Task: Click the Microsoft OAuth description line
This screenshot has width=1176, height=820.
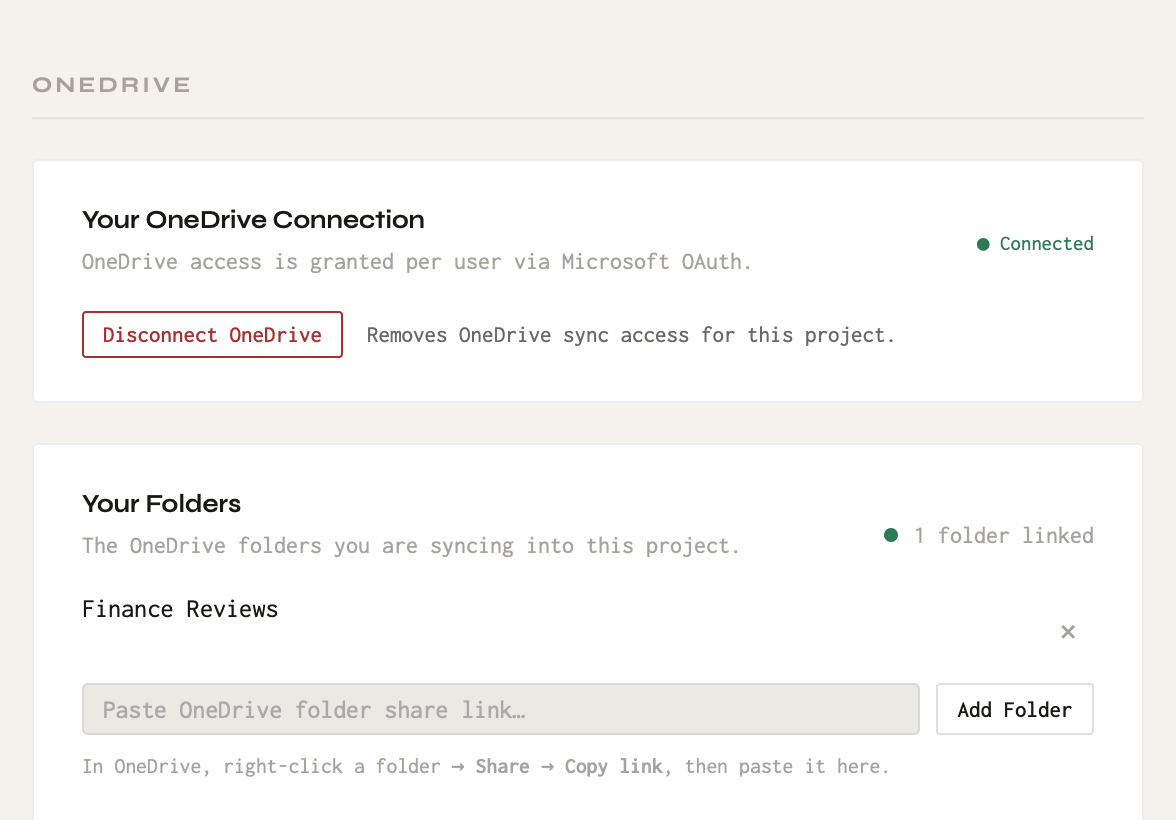Action: (416, 262)
